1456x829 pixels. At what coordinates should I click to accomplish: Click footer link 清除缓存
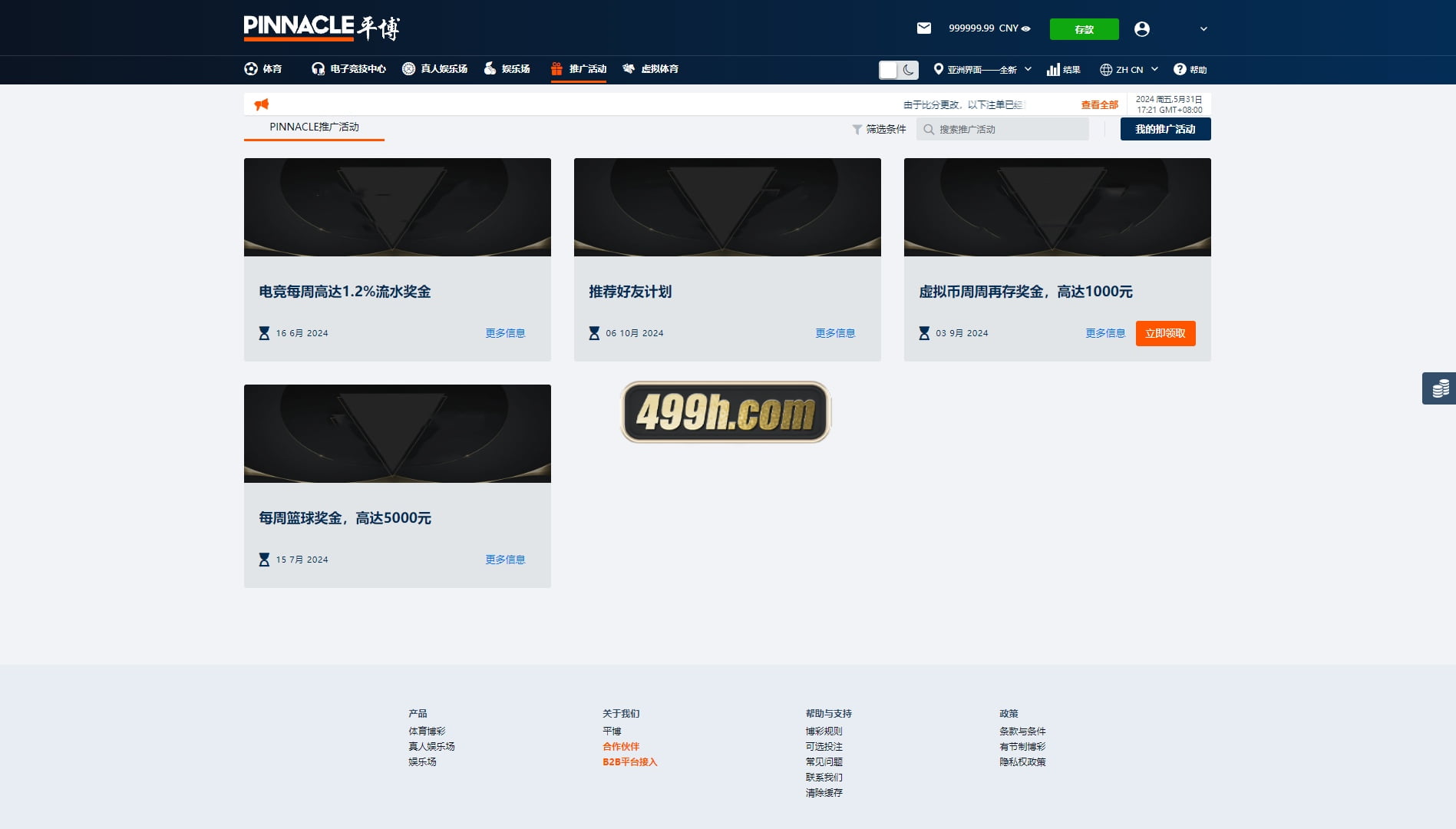(824, 793)
